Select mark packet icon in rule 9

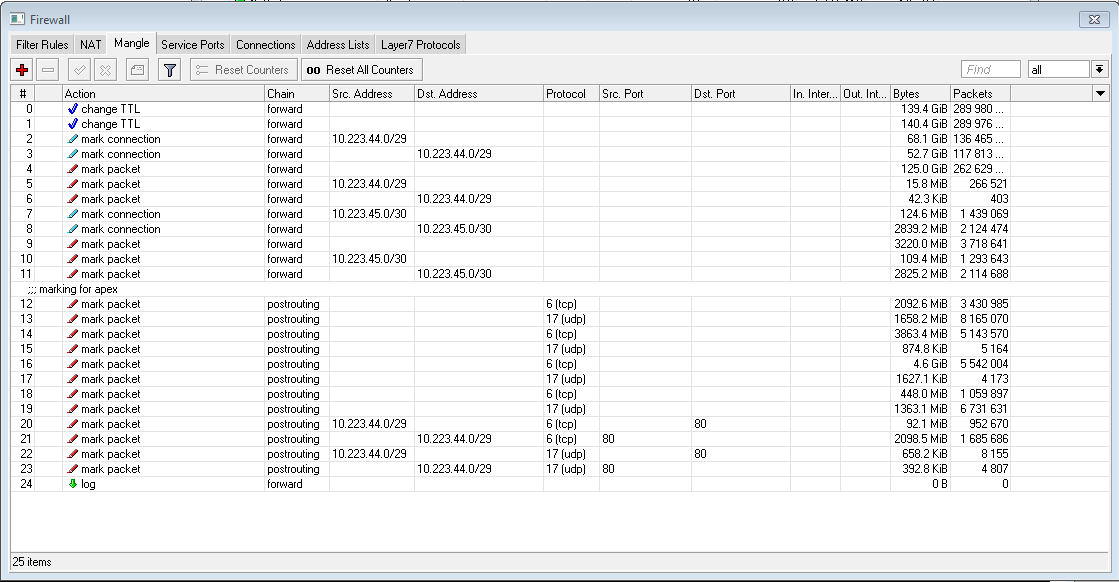pos(72,244)
